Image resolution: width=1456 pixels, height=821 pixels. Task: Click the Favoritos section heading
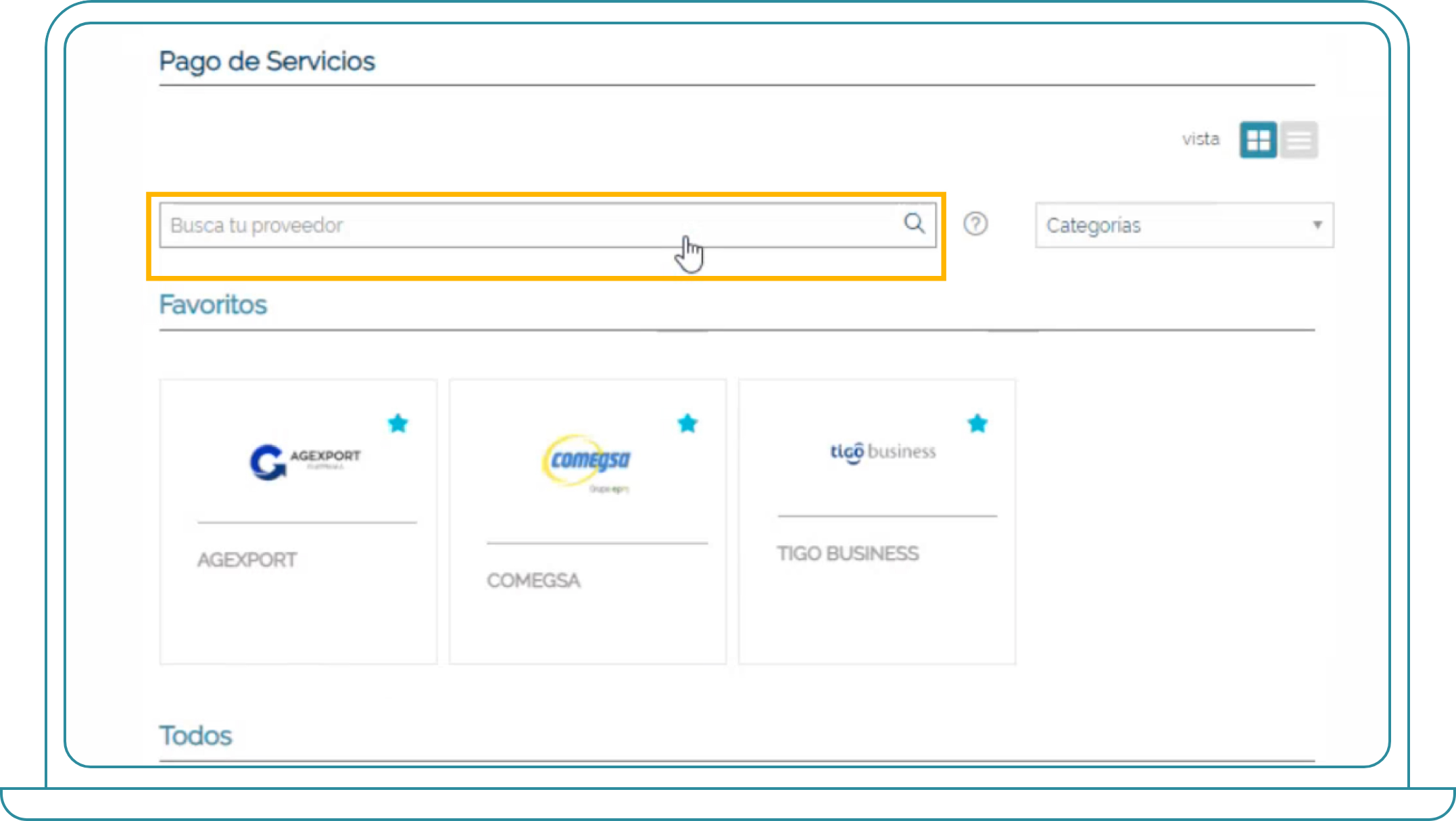pyautogui.click(x=213, y=305)
